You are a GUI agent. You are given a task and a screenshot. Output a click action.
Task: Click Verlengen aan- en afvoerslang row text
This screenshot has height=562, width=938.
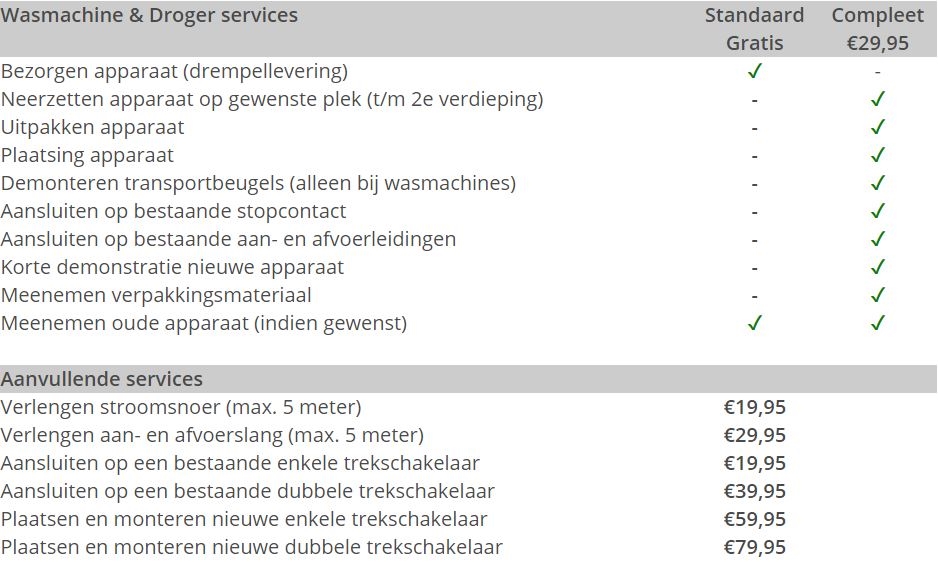(212, 435)
